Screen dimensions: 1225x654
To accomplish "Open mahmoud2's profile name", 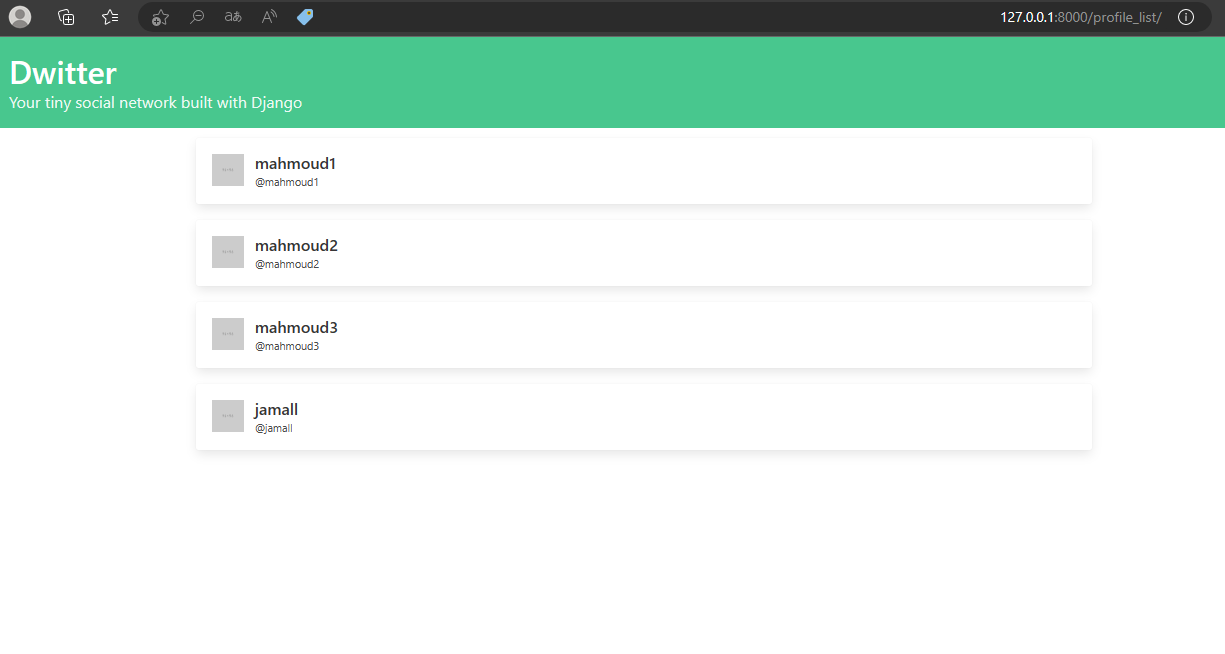I will (297, 246).
